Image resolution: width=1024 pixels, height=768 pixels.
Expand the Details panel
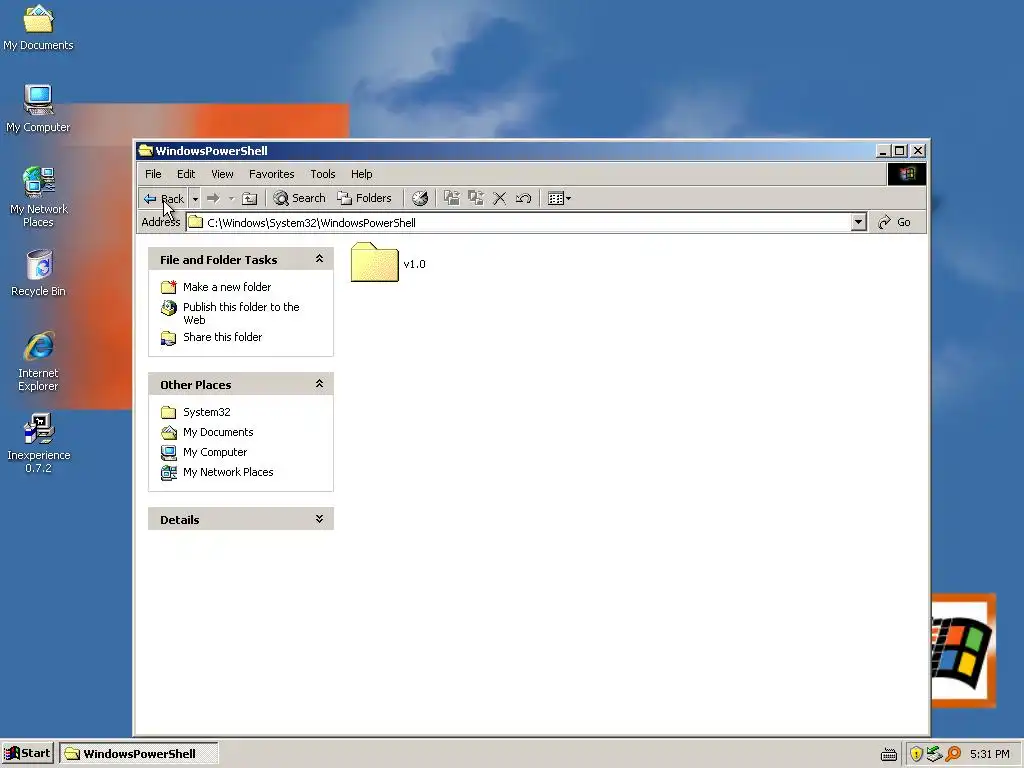pyautogui.click(x=319, y=519)
